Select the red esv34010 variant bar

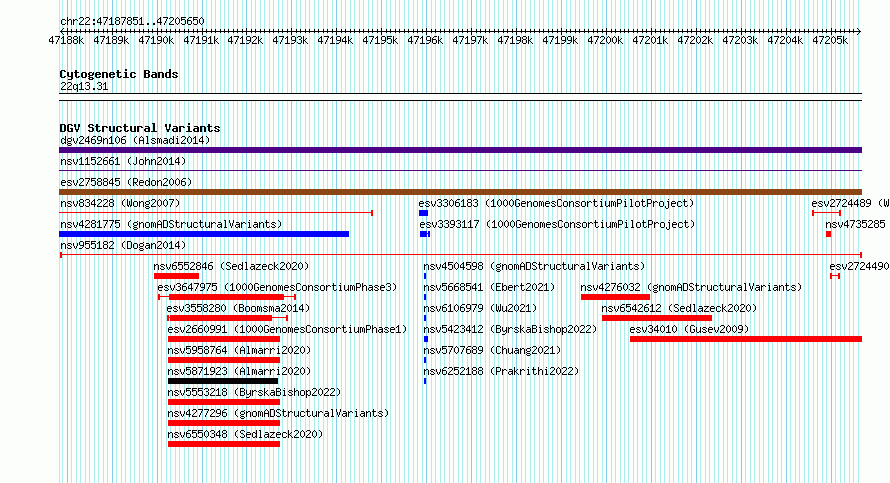pos(746,339)
